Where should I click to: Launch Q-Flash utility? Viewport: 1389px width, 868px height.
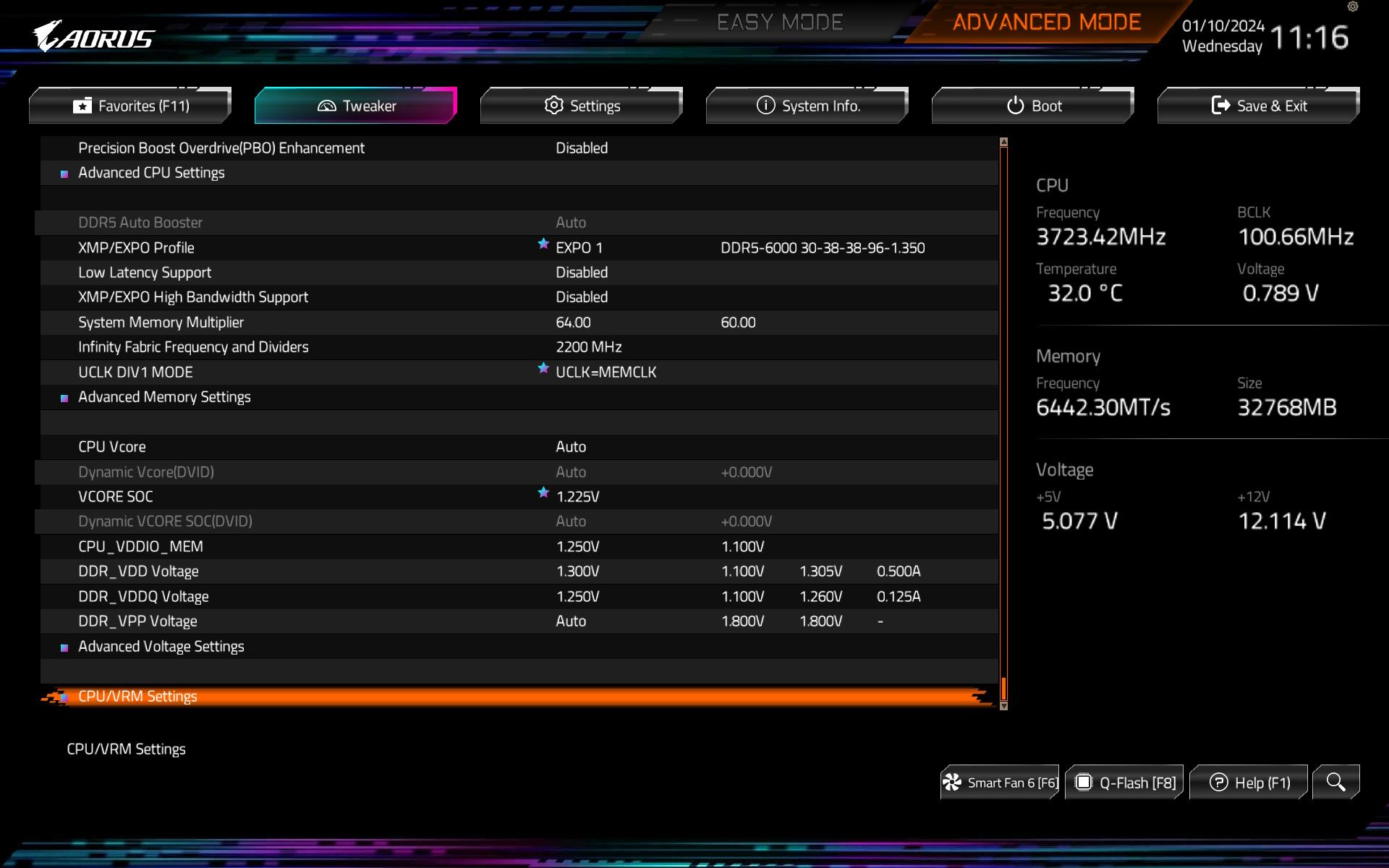click(x=1124, y=782)
